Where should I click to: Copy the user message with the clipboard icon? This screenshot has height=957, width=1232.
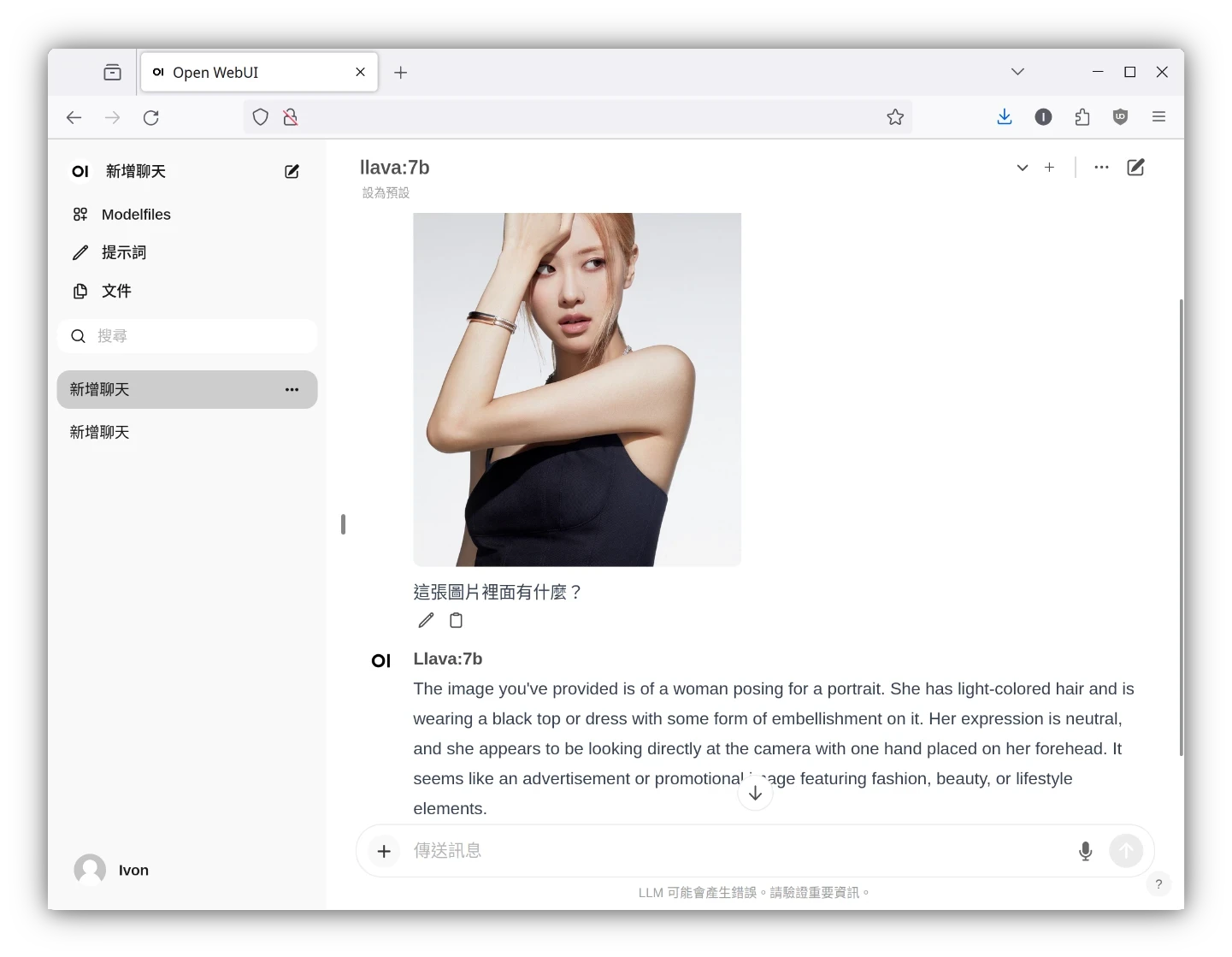tap(457, 621)
